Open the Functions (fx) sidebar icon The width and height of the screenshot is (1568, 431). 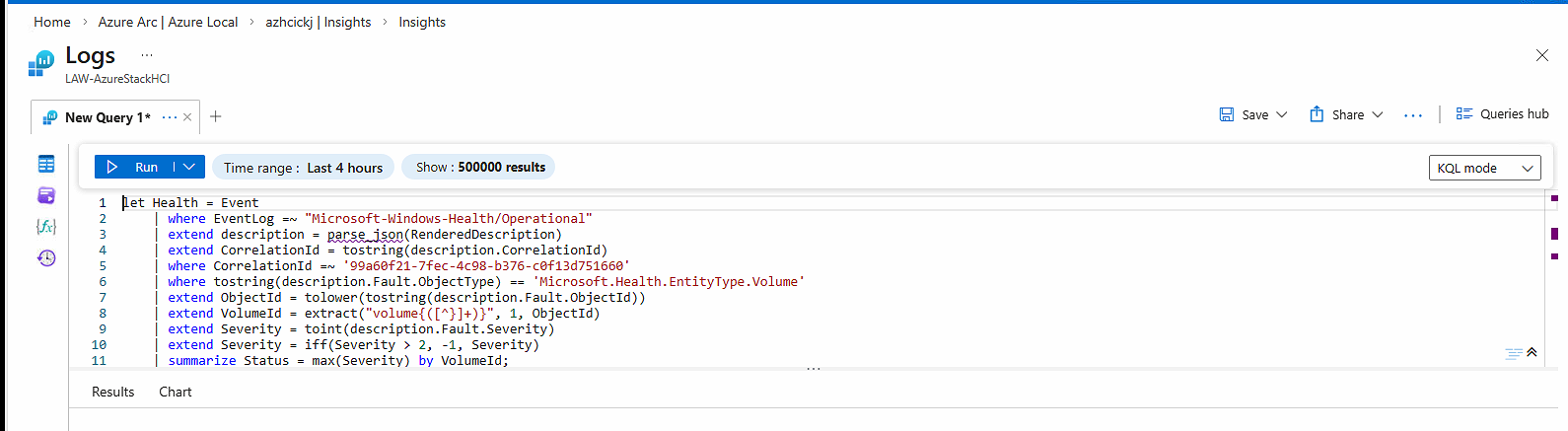(46, 227)
